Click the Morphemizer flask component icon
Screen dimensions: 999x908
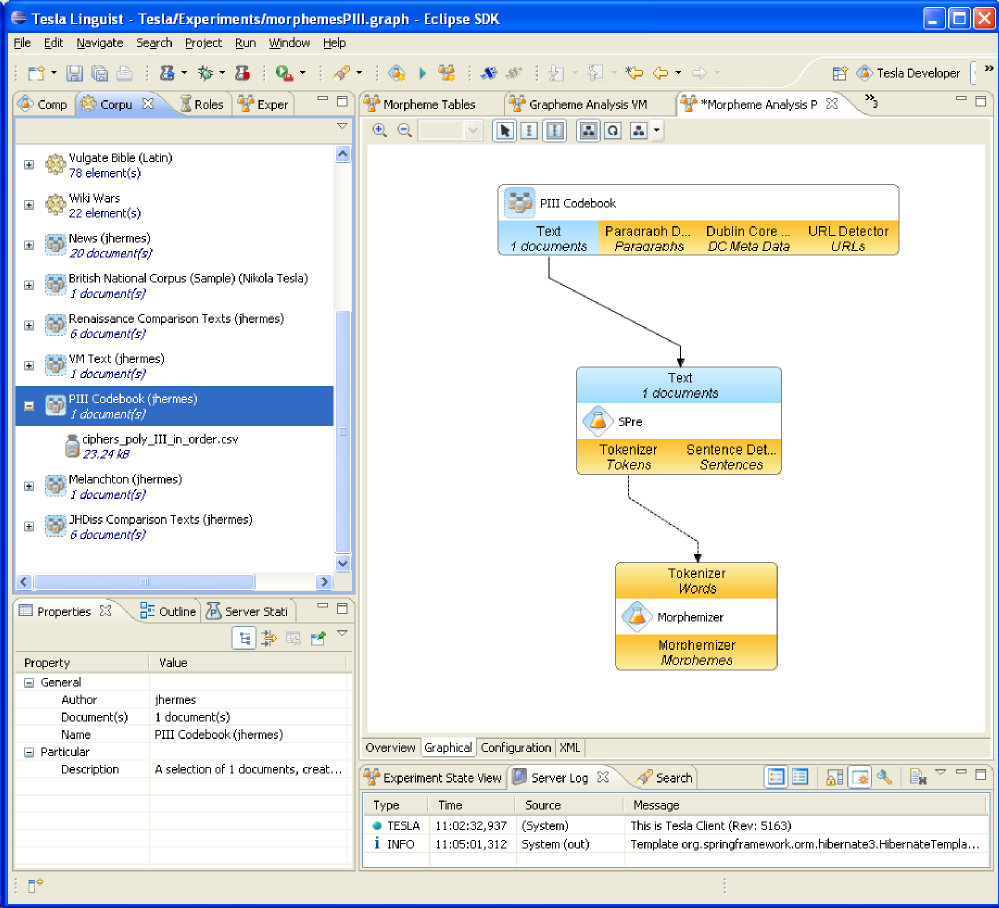635,617
